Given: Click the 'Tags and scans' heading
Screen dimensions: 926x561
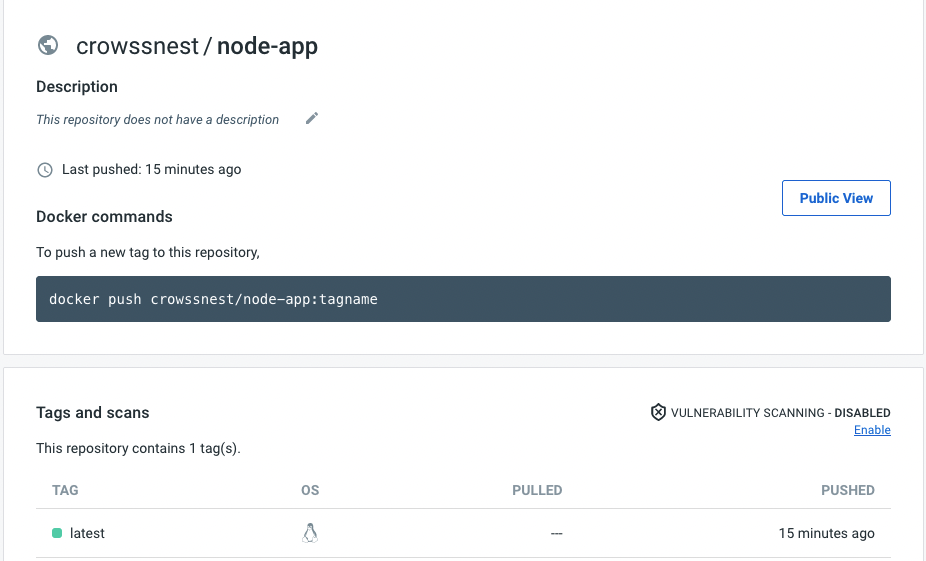Looking at the screenshot, I should [93, 412].
